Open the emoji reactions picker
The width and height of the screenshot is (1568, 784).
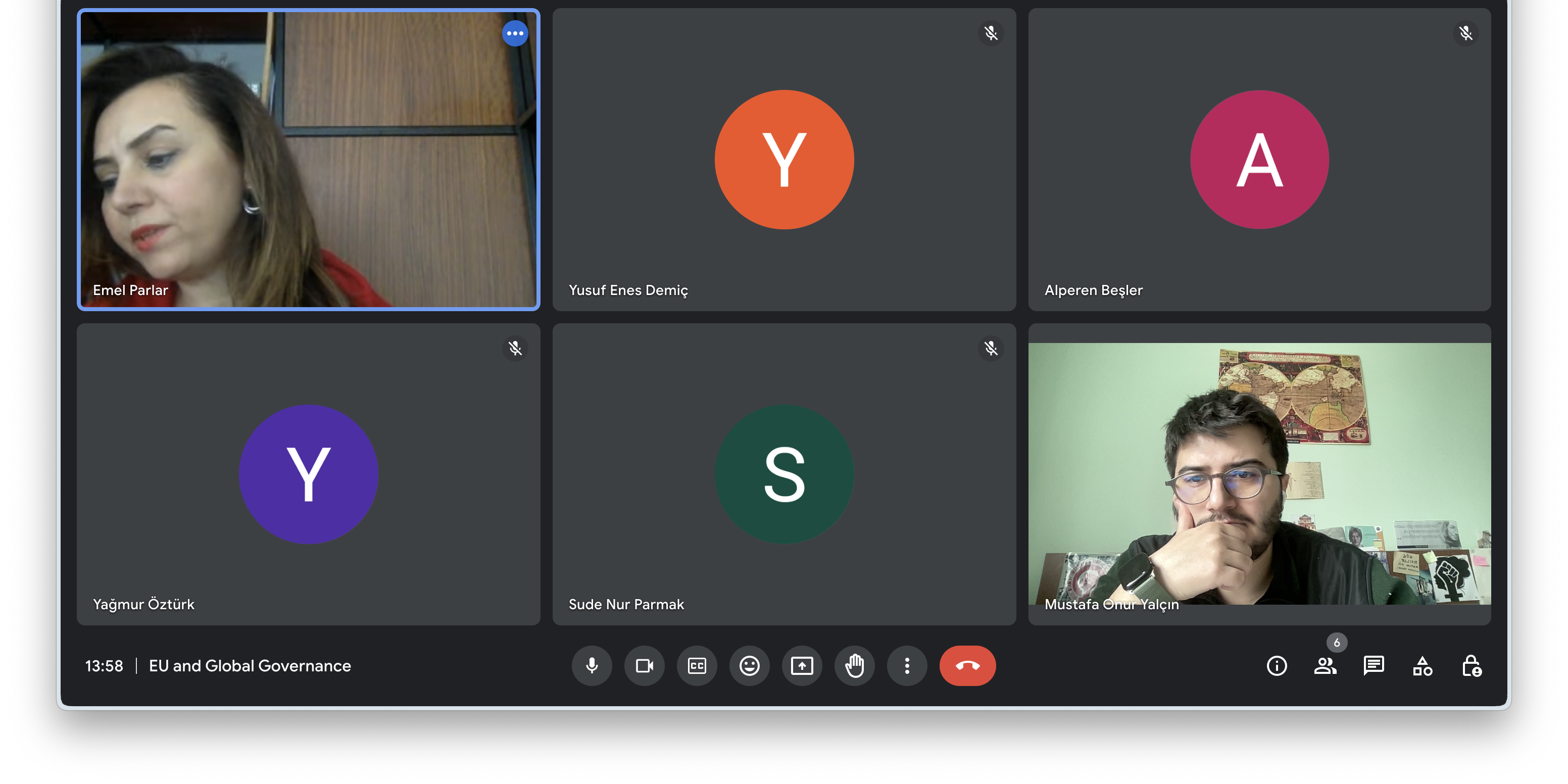click(x=749, y=665)
